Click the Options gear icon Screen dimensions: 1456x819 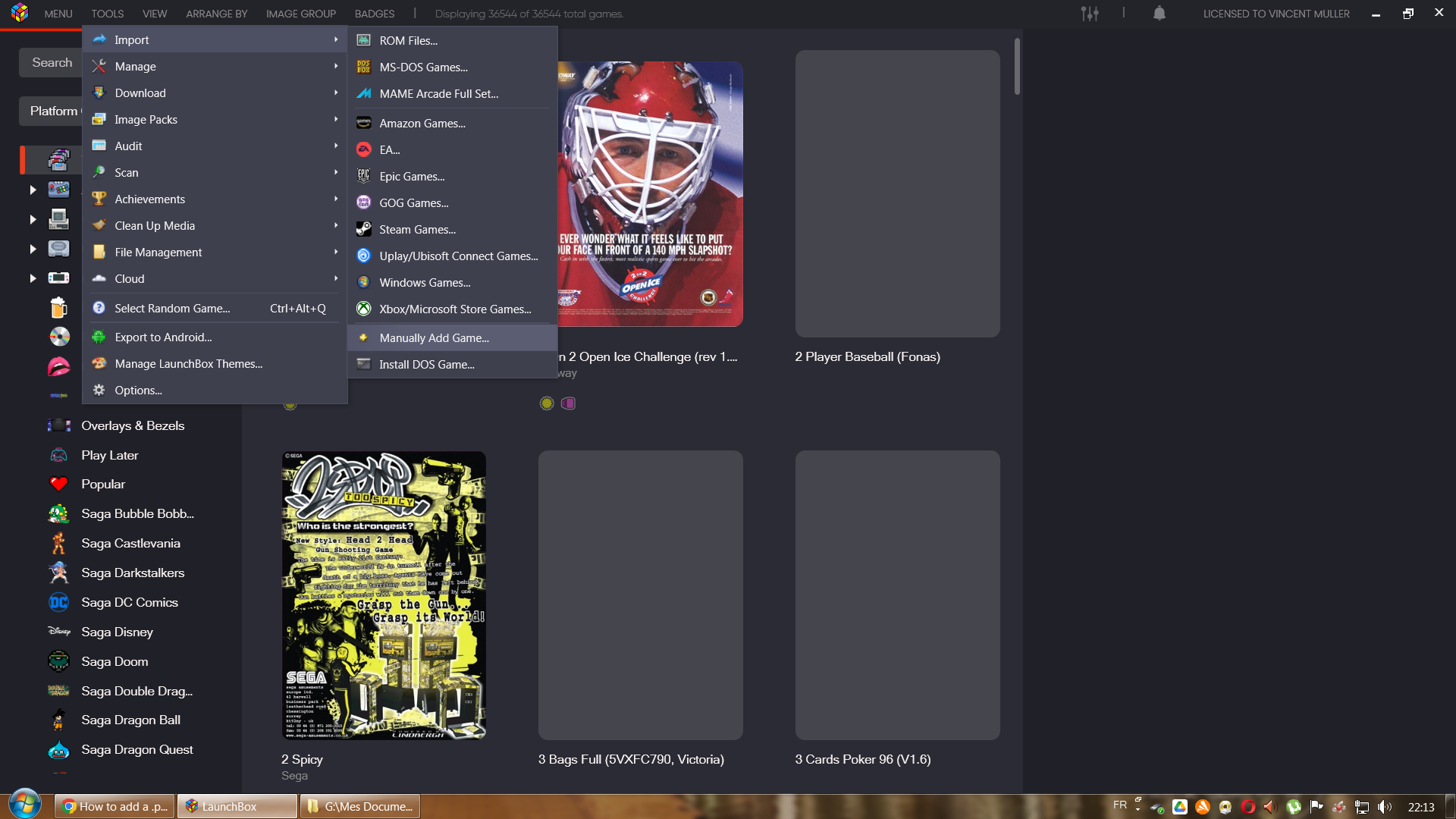[x=99, y=390]
